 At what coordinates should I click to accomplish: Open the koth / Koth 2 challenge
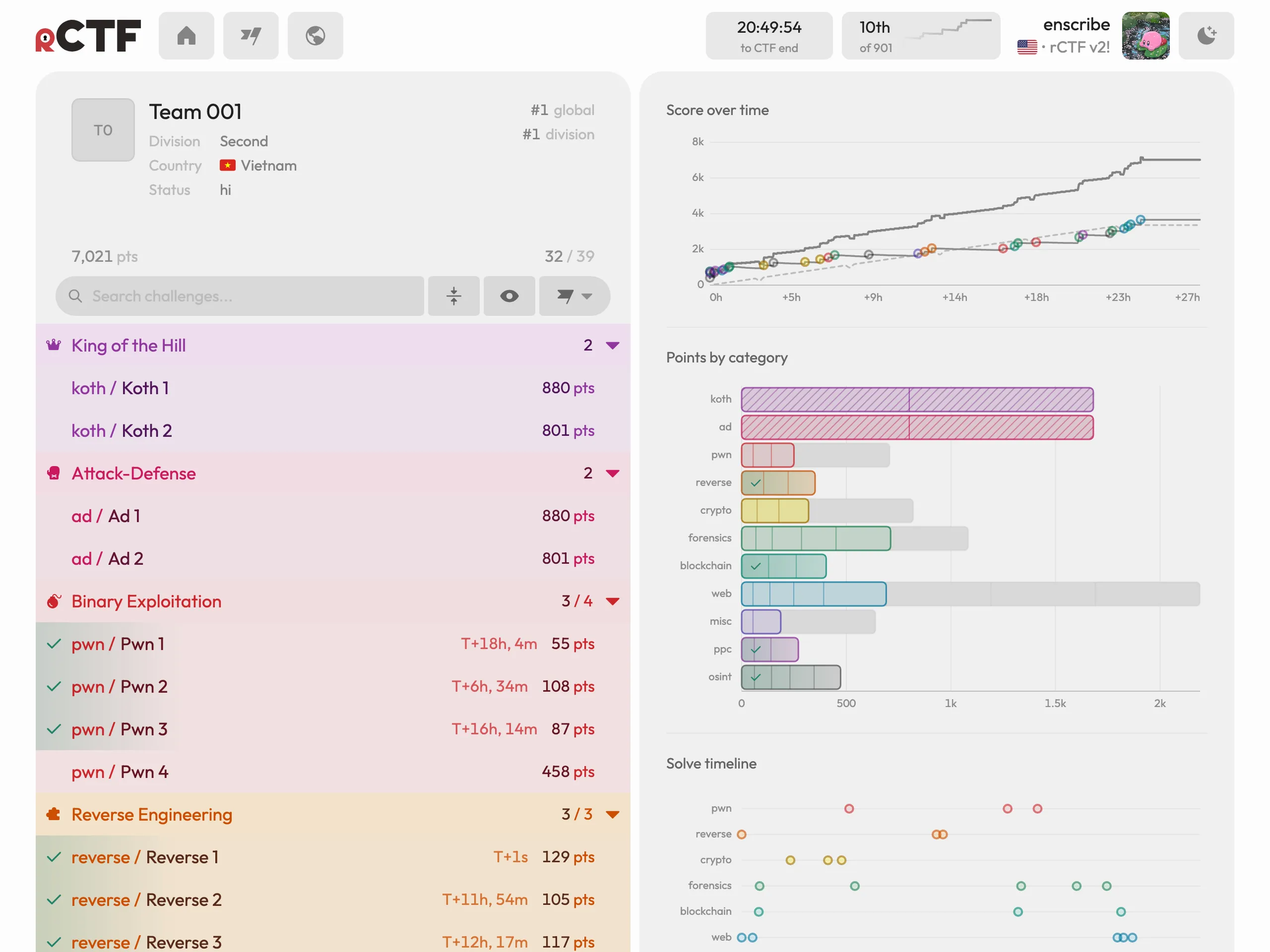[333, 430]
